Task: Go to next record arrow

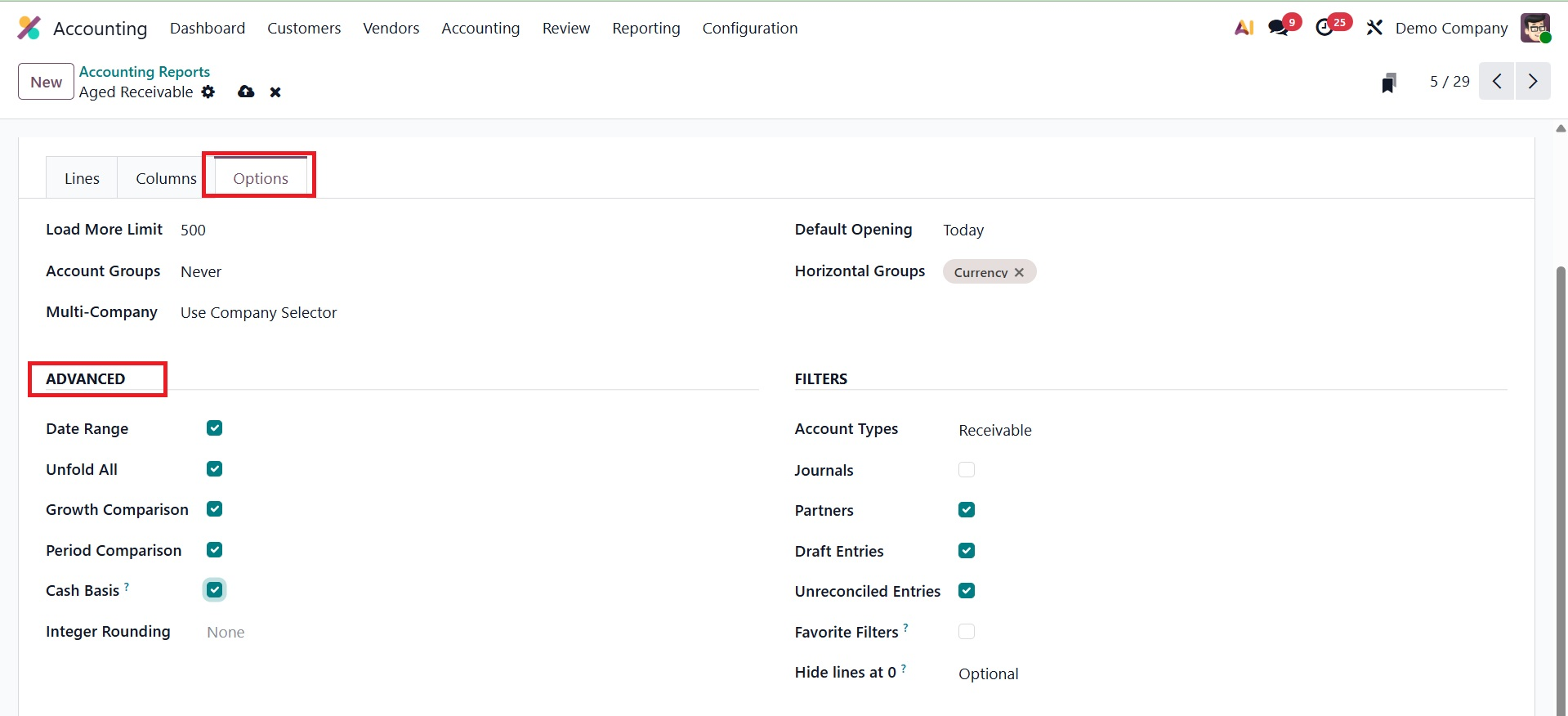Action: 1533,81
